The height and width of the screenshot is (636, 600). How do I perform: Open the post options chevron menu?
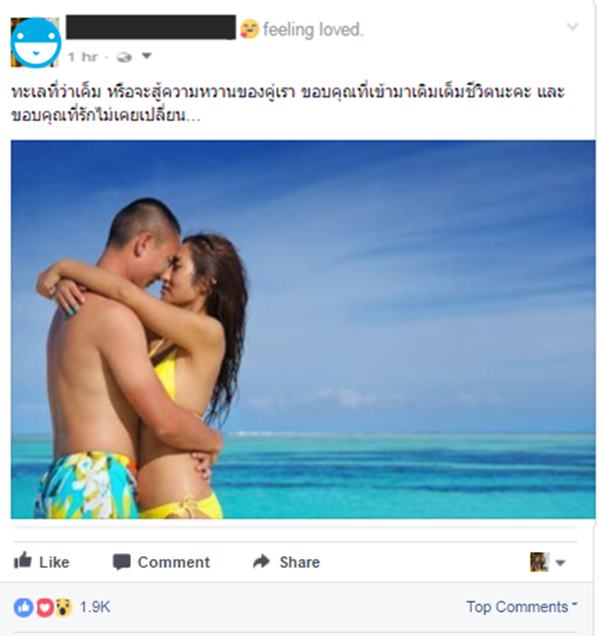tap(572, 27)
